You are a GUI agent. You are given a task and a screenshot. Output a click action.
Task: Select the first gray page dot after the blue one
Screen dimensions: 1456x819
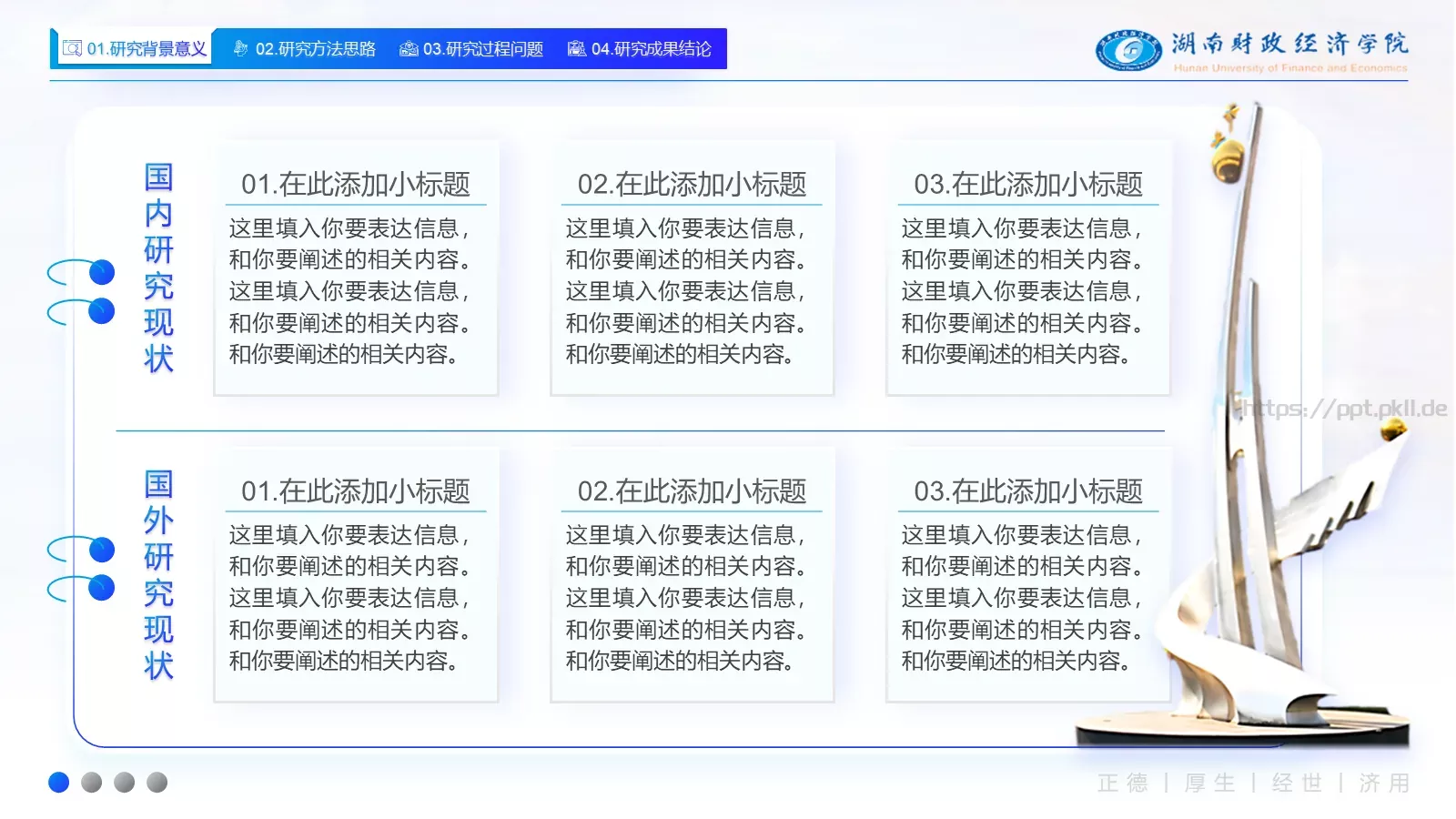click(x=92, y=783)
